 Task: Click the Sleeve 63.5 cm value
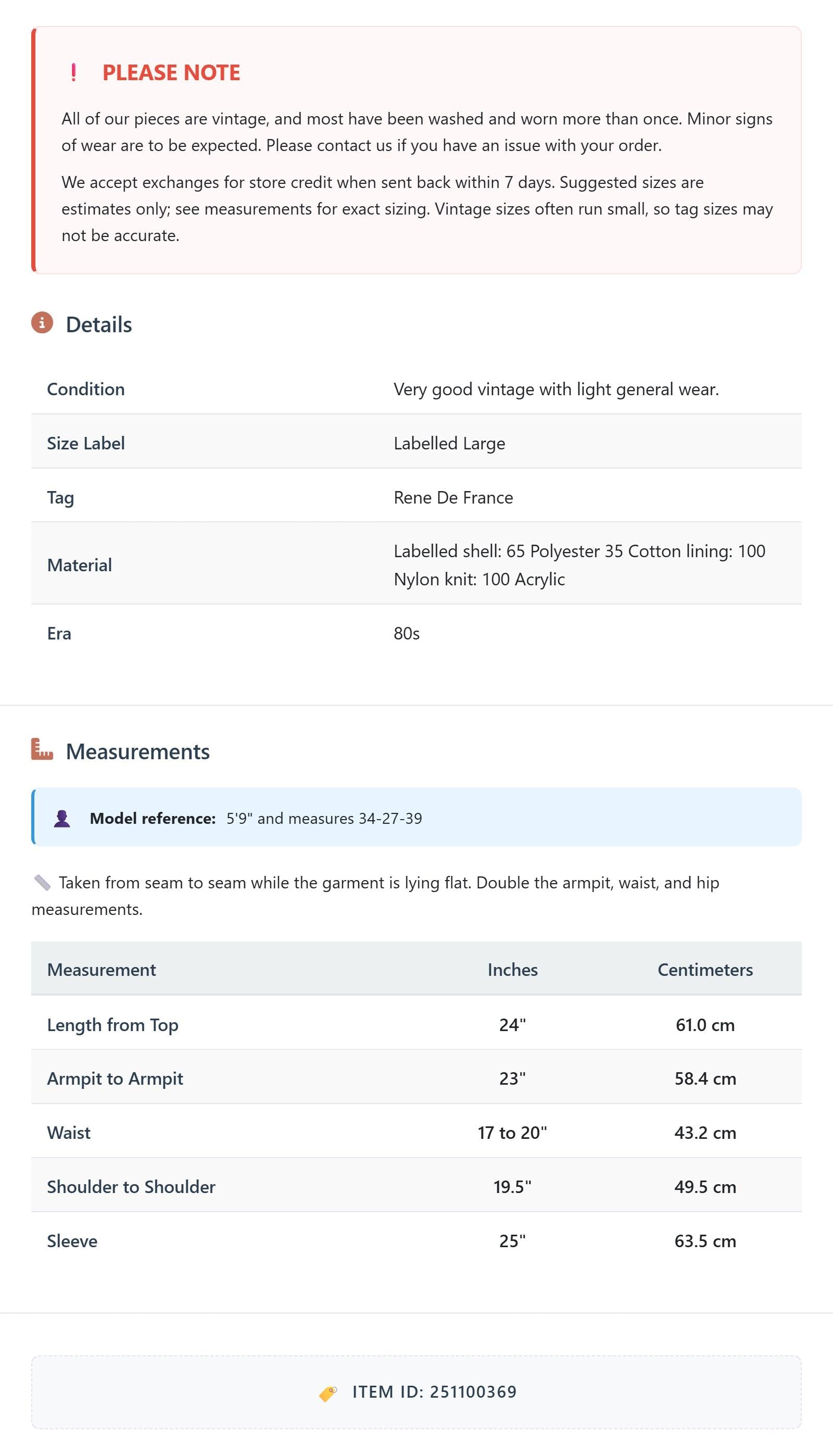click(705, 1241)
